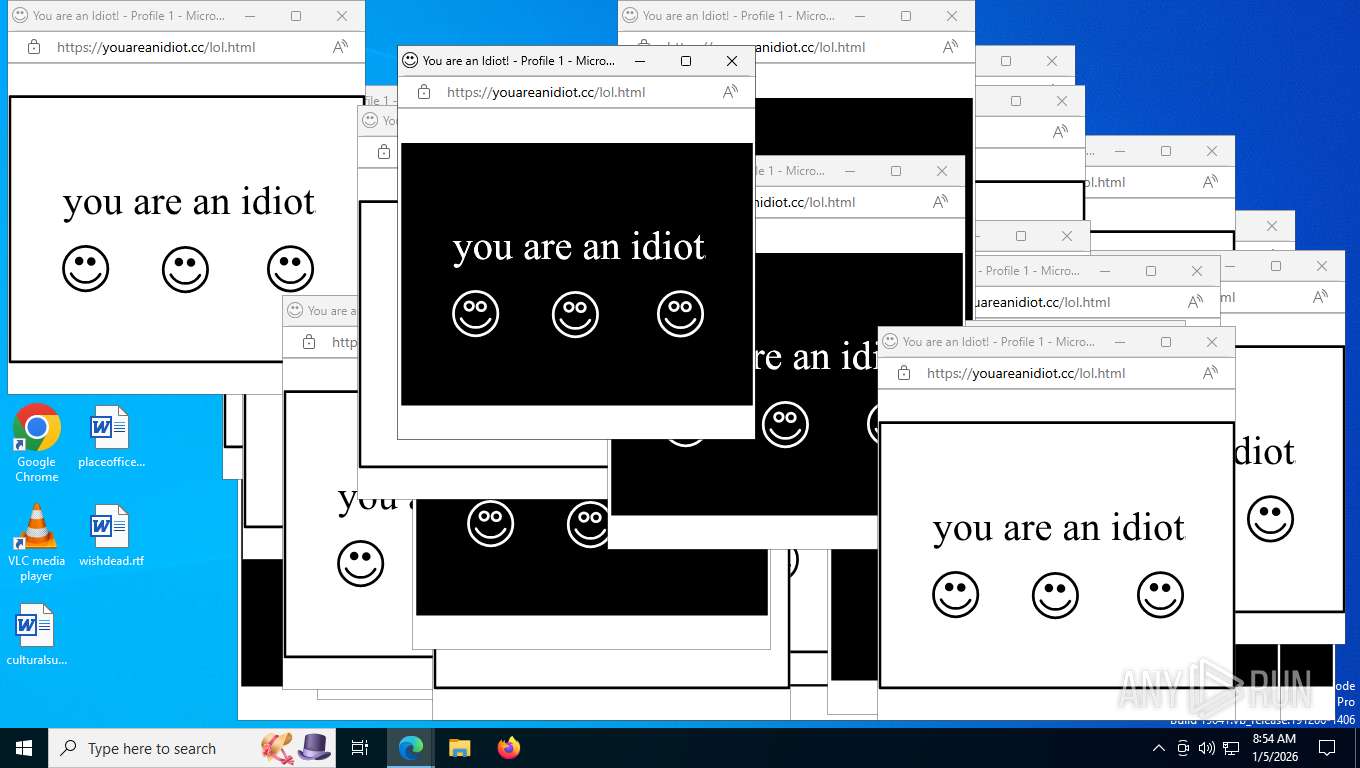Launch Firefox from taskbar

coord(509,748)
